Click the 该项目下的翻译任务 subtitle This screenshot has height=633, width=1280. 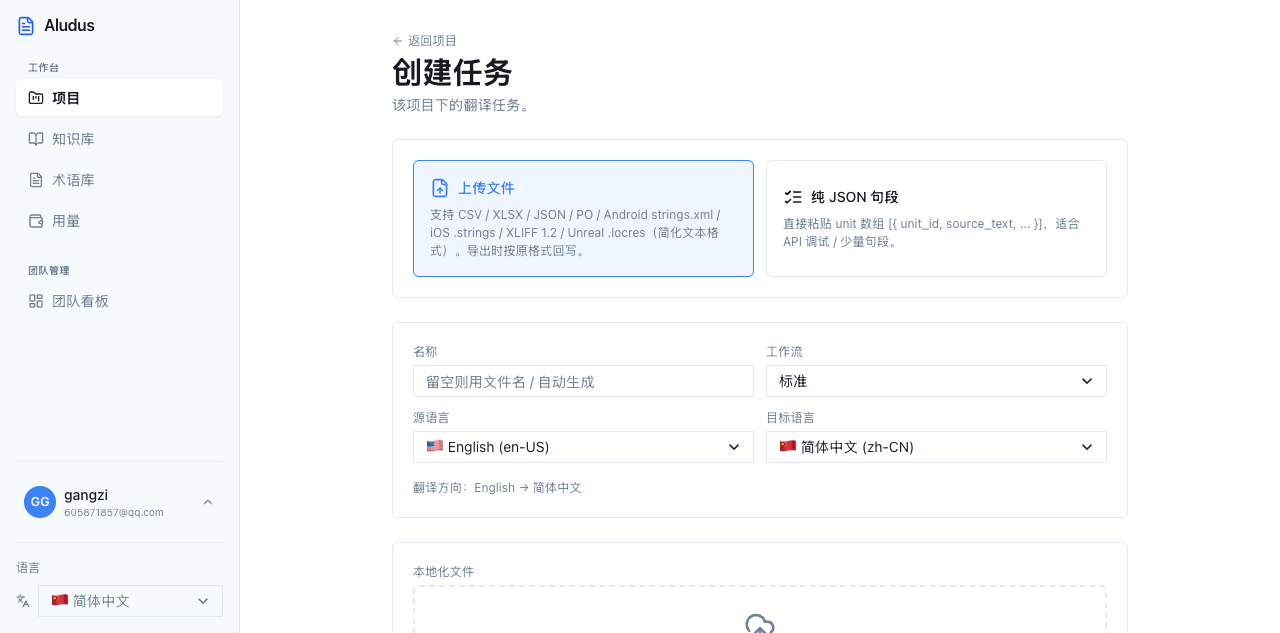[461, 105]
